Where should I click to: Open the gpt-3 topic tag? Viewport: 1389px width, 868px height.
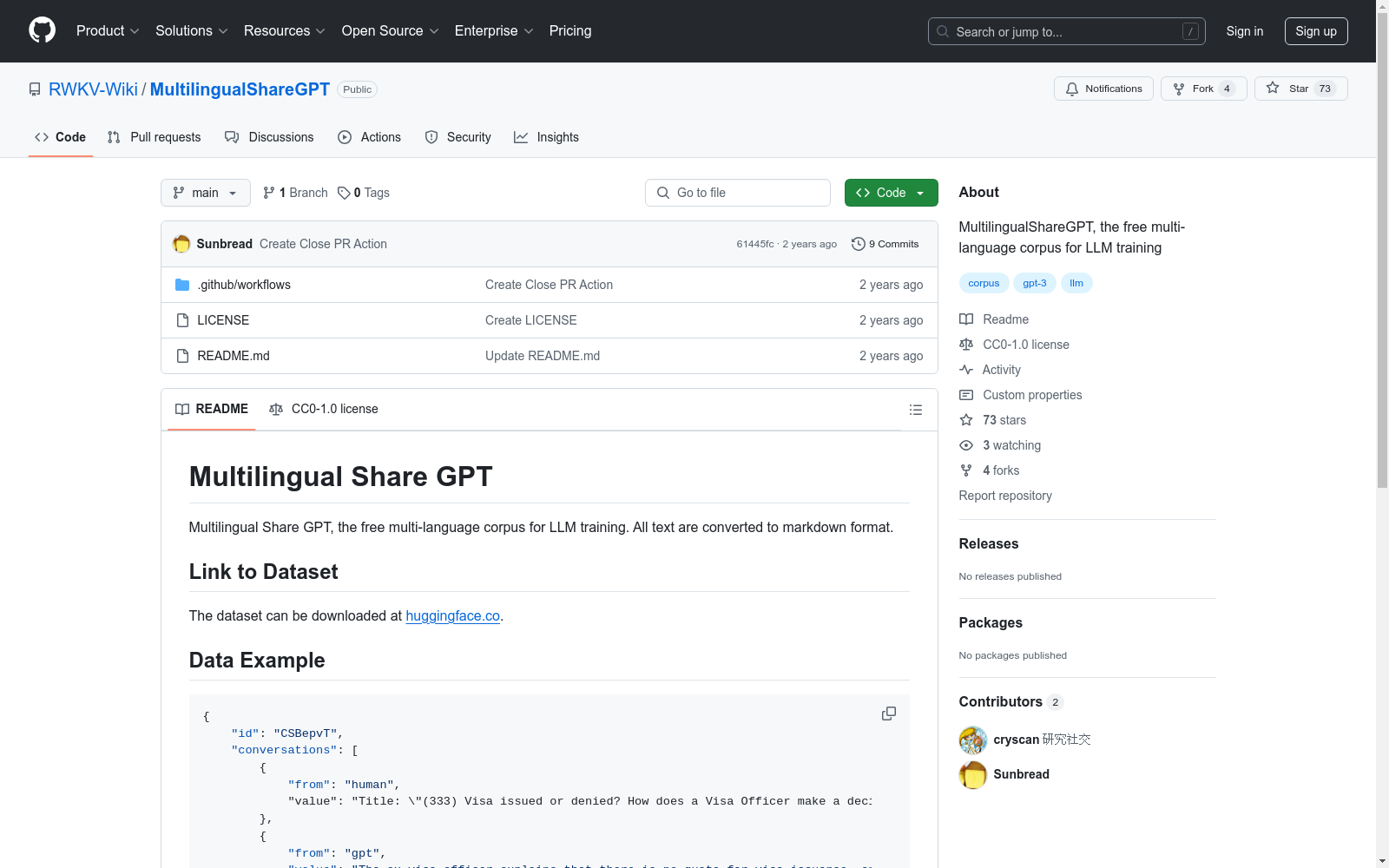coord(1035,283)
